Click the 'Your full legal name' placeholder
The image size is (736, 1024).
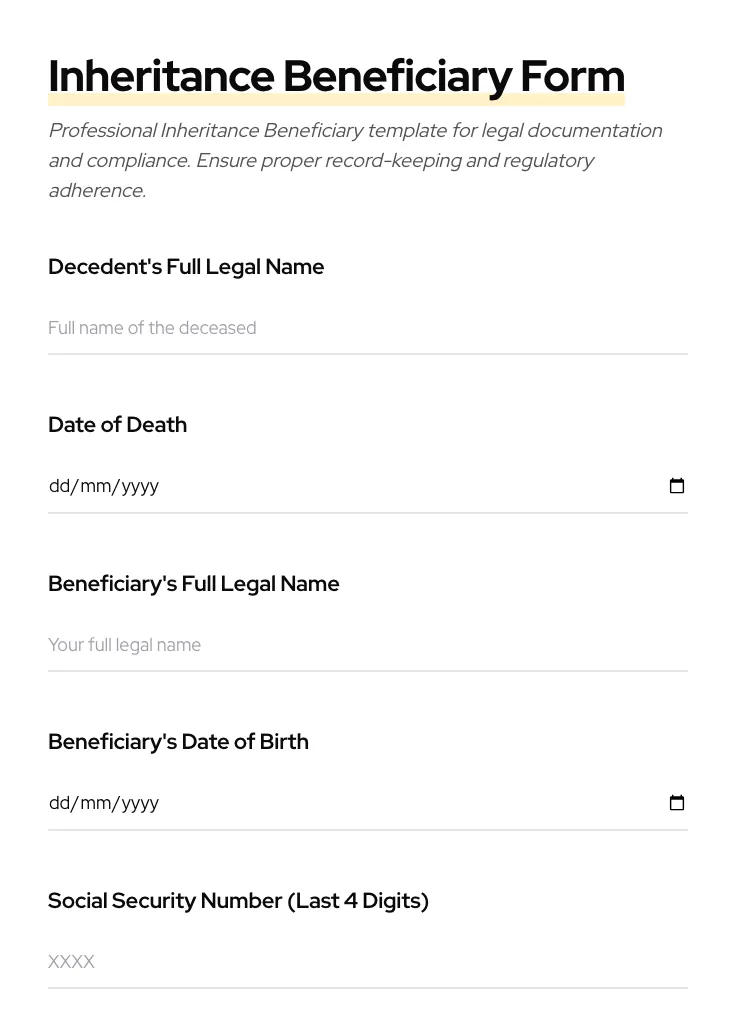tap(124, 645)
